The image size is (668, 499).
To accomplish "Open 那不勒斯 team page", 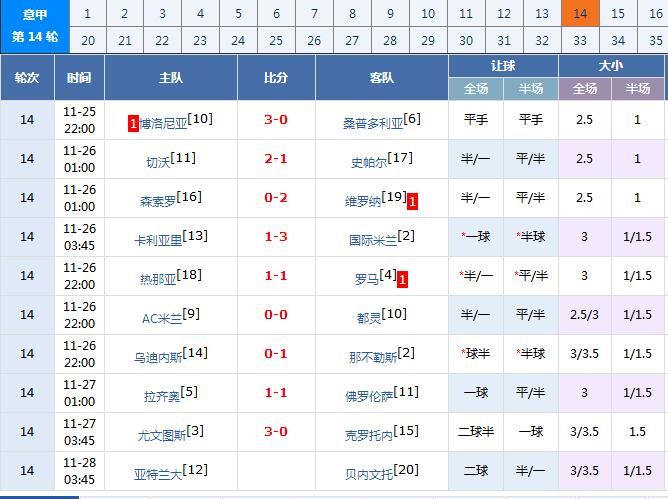I will tap(373, 357).
